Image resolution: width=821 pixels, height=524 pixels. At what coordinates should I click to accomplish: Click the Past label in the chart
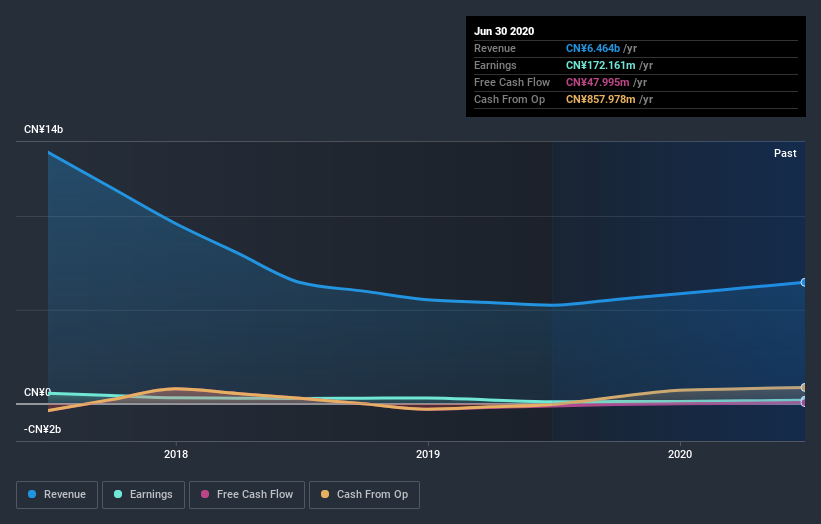[x=785, y=153]
